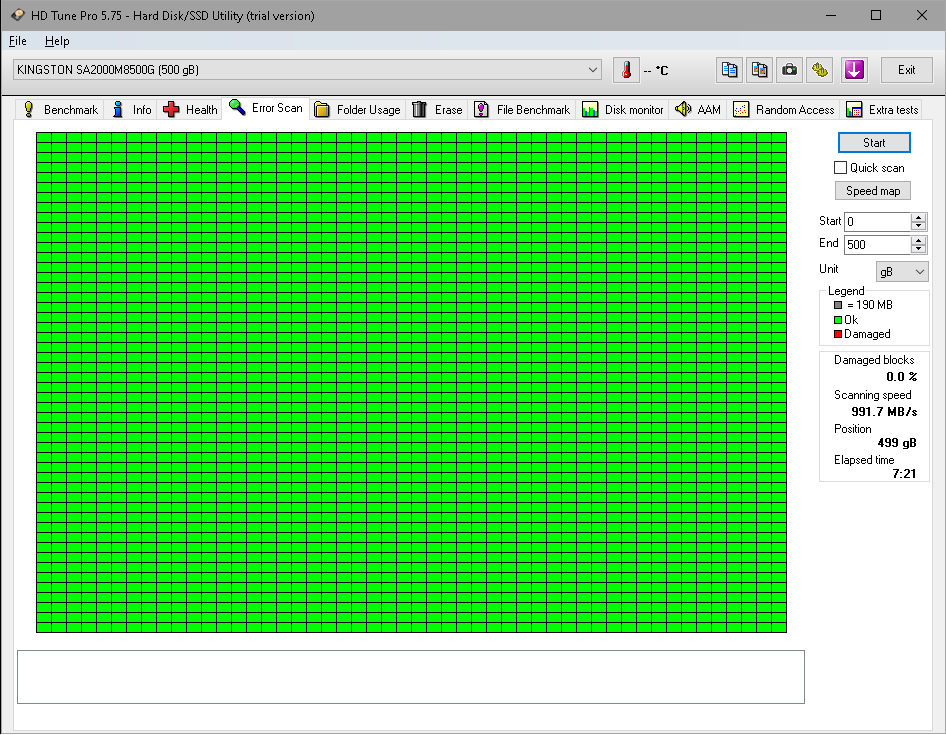
Task: Click the temperature readout -- °C
Action: click(x=656, y=71)
